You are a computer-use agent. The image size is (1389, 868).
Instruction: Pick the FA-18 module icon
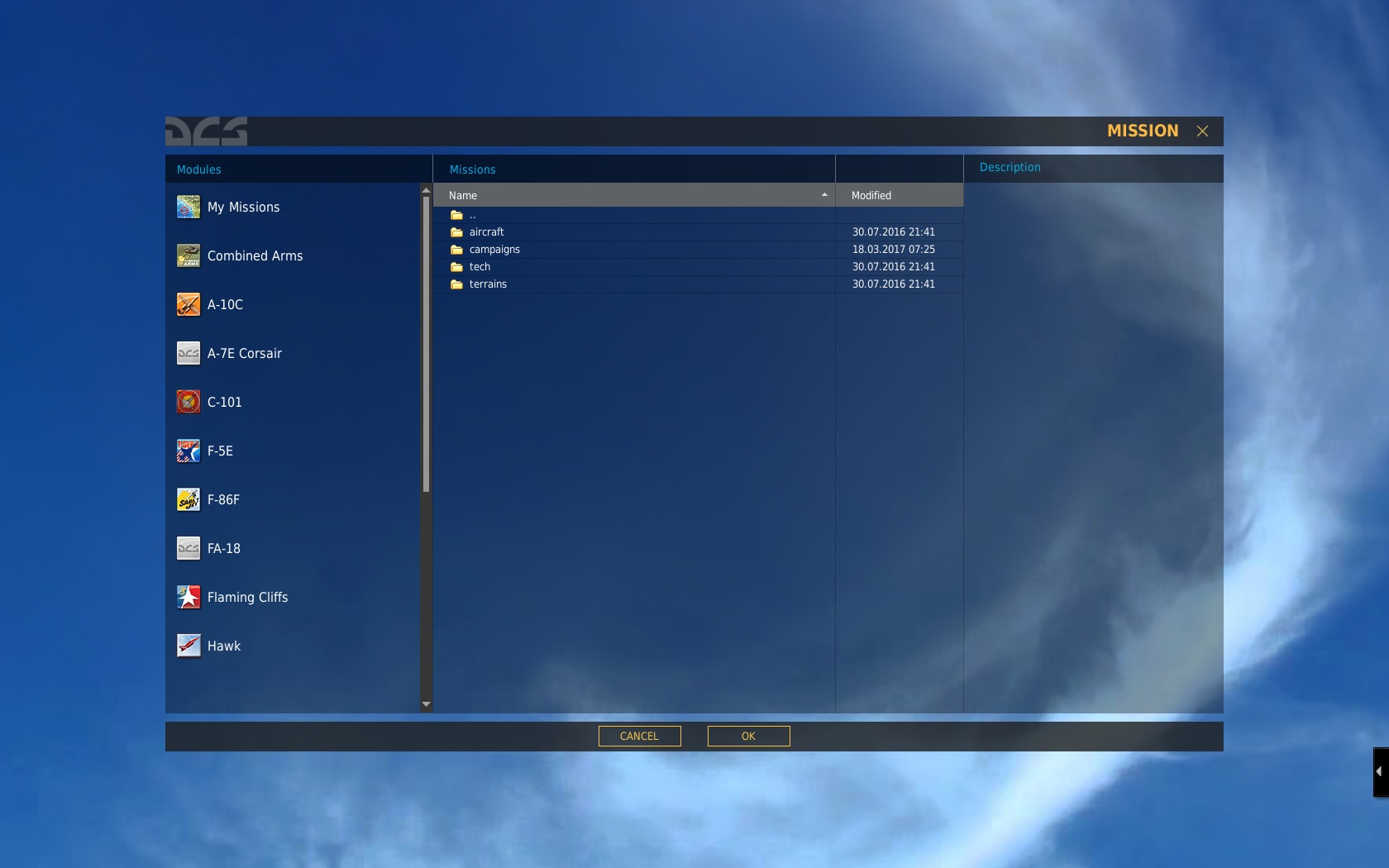click(x=189, y=548)
